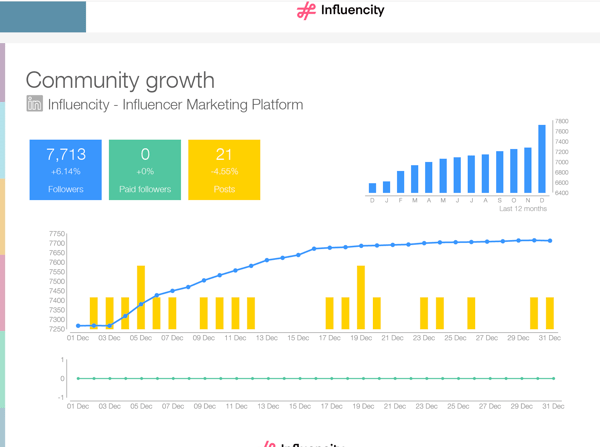Select the yellow Posts card showing 21
The image size is (600, 447).
click(224, 169)
